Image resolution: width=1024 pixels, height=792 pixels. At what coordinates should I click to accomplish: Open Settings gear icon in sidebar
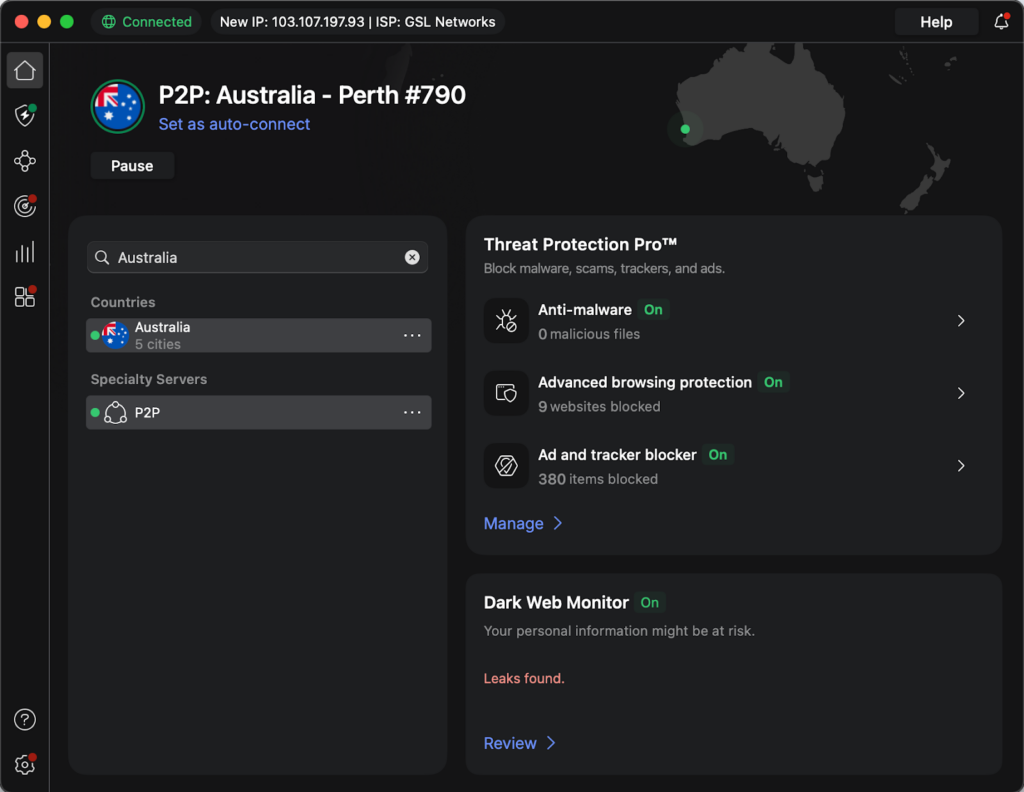click(x=25, y=765)
